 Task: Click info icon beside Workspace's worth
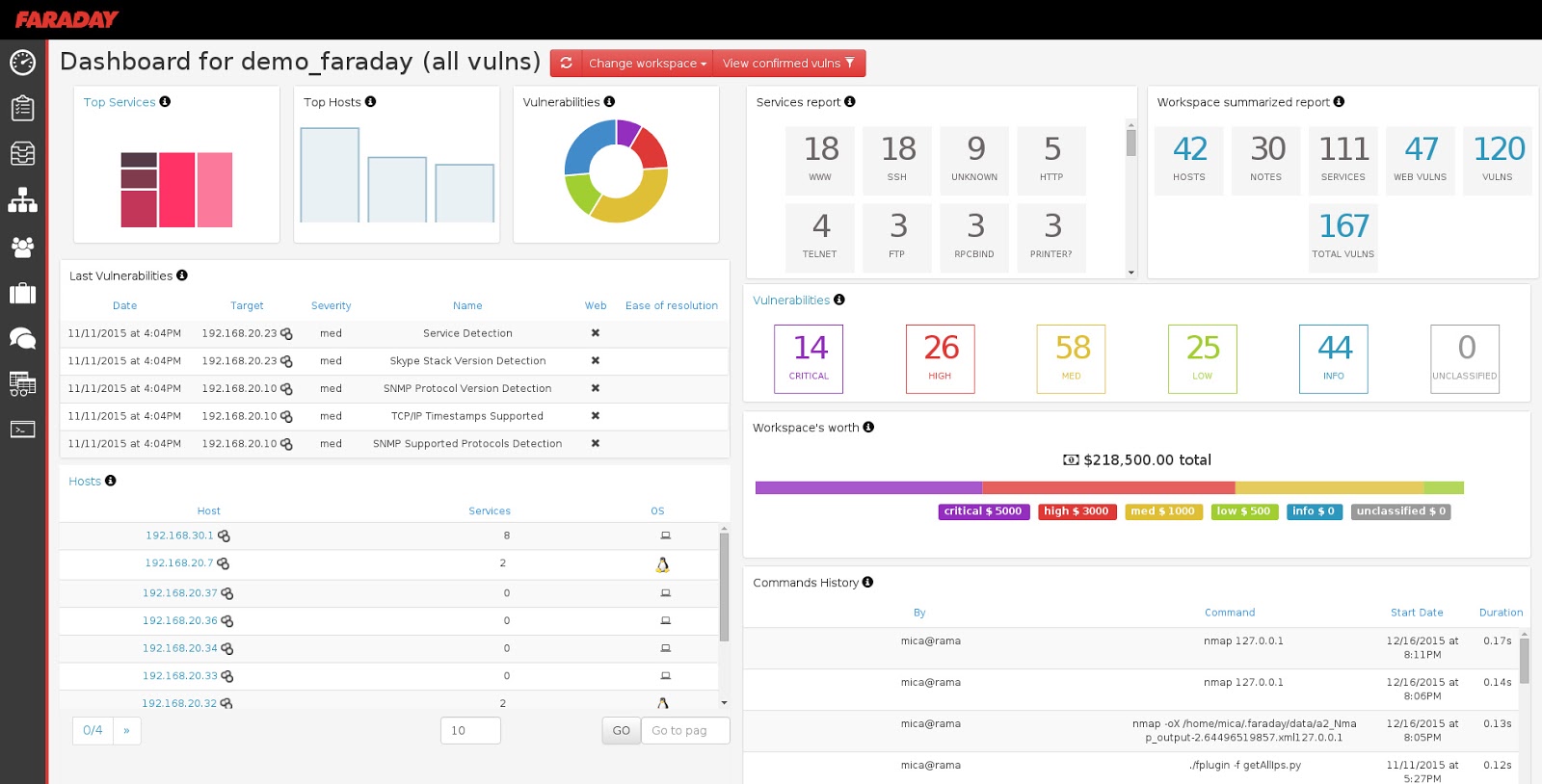click(x=868, y=427)
